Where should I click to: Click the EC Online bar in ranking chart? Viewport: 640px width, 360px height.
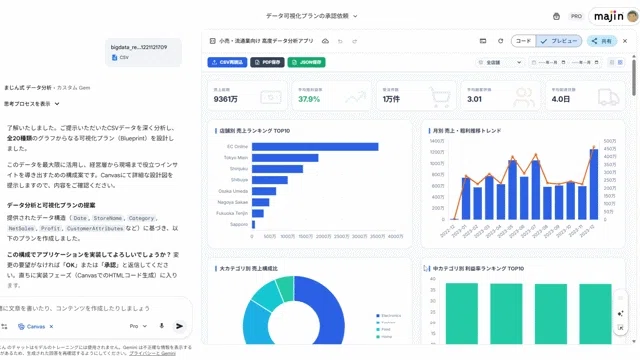(315, 147)
